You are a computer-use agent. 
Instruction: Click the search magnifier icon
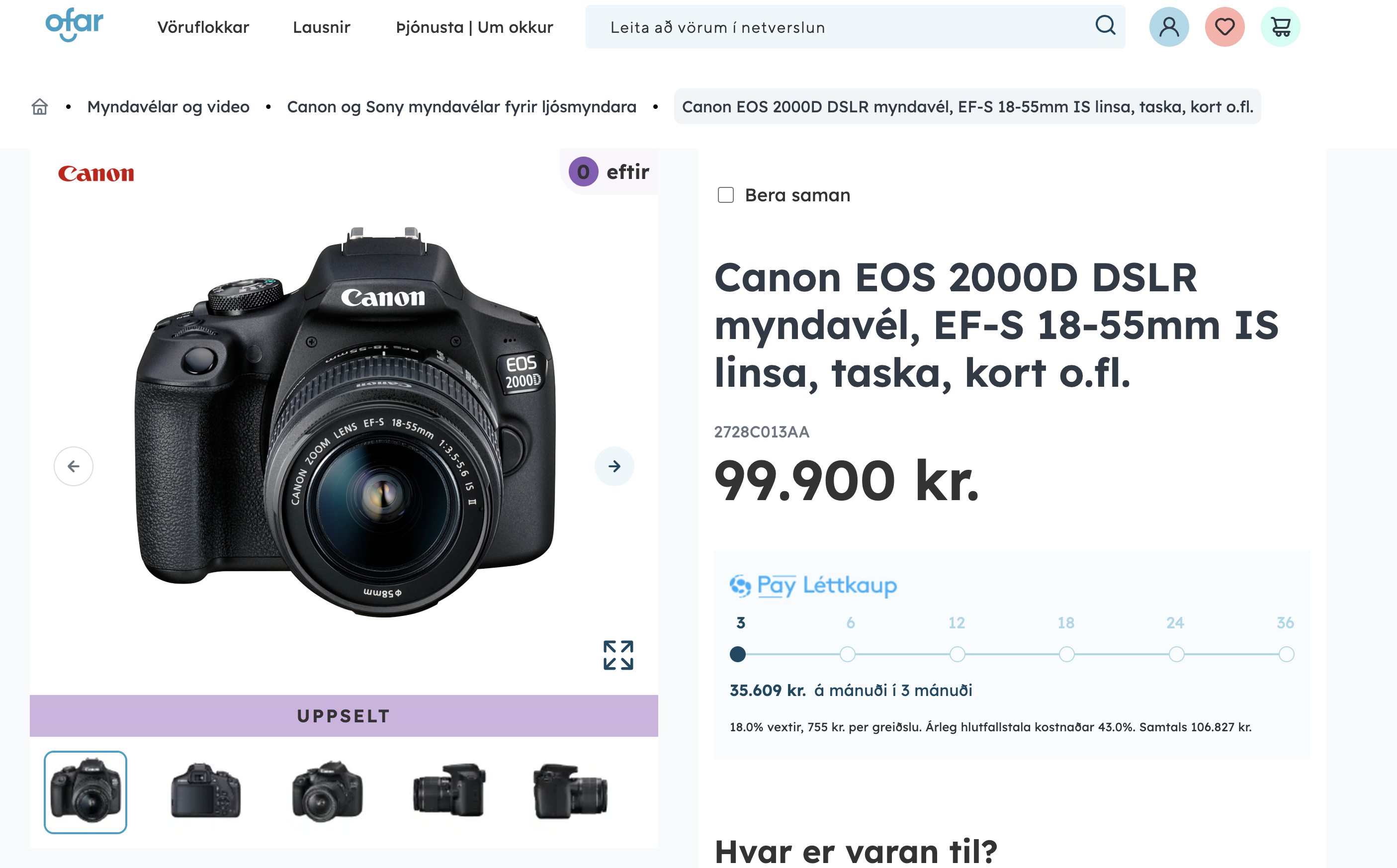tap(1105, 25)
